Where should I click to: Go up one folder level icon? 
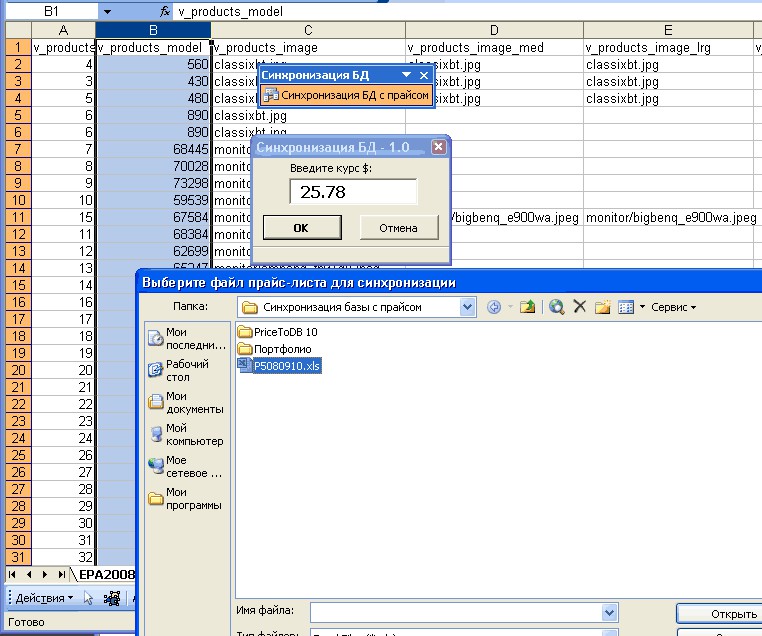(x=527, y=307)
